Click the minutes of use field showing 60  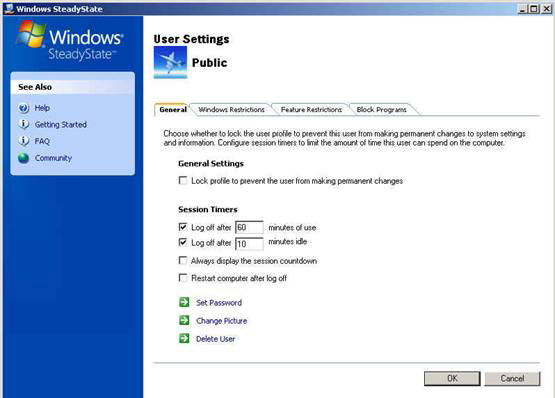[249, 227]
